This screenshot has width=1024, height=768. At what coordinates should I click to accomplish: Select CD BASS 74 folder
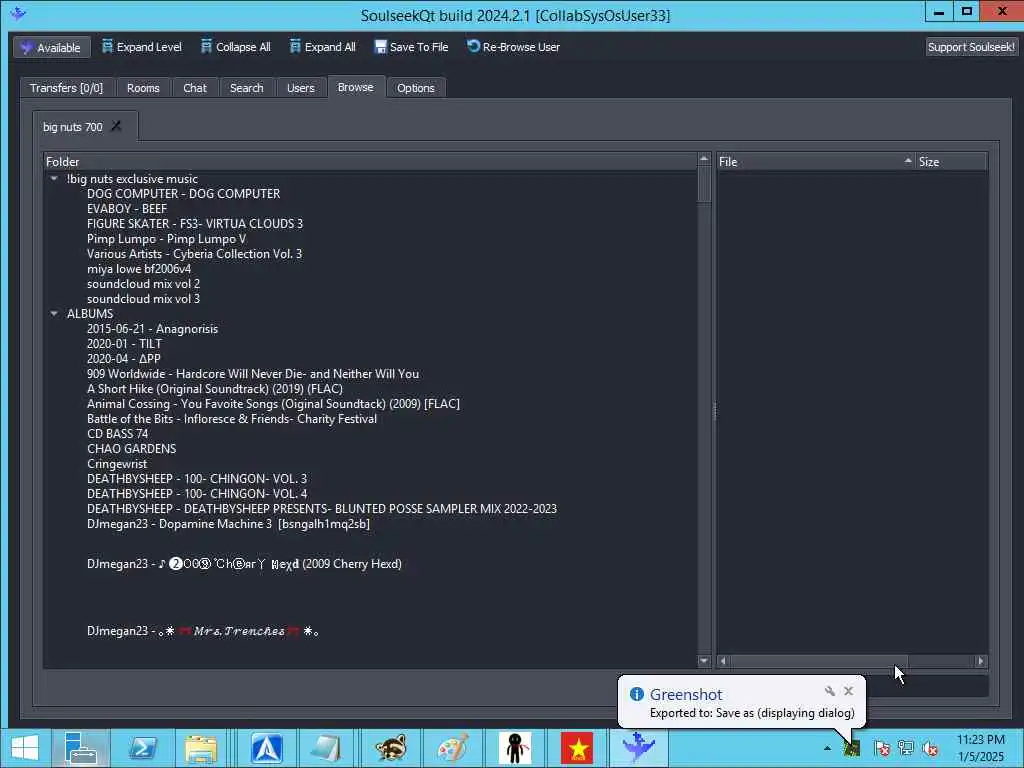(118, 434)
